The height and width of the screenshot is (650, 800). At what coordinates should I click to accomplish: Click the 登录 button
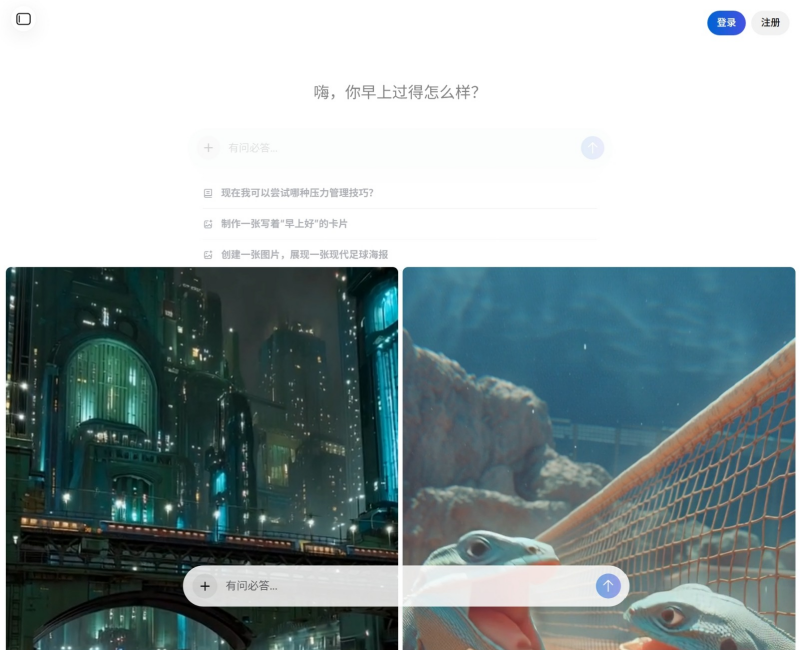[726, 22]
